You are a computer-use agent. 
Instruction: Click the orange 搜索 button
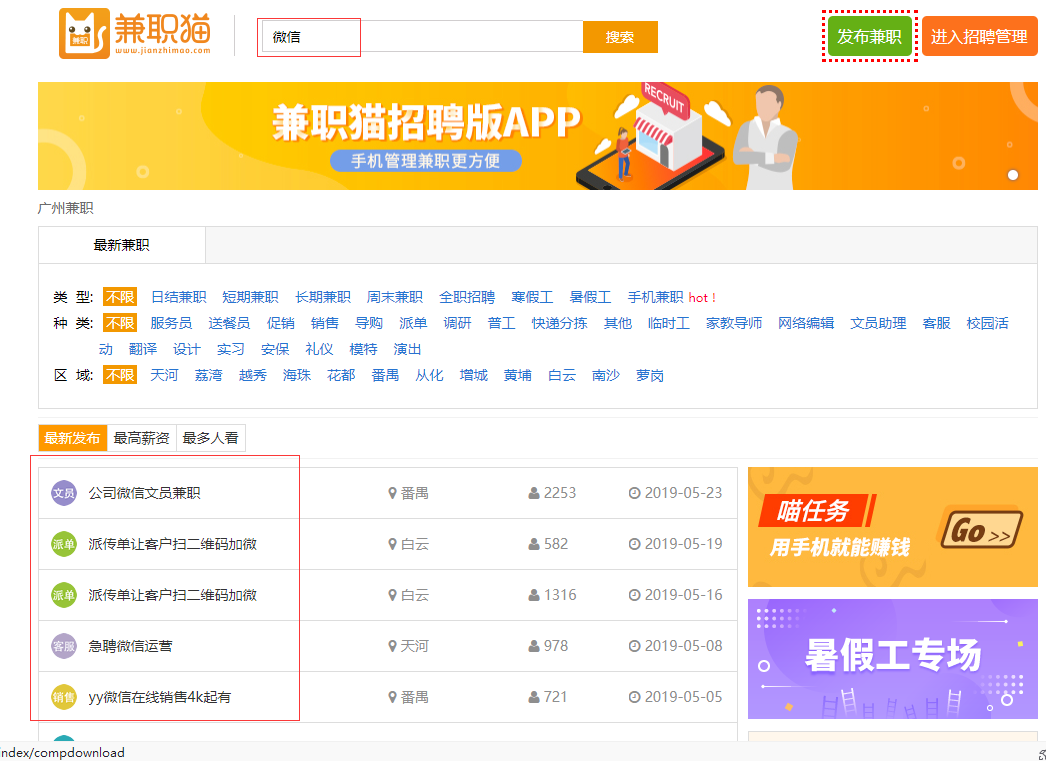pyautogui.click(x=620, y=37)
